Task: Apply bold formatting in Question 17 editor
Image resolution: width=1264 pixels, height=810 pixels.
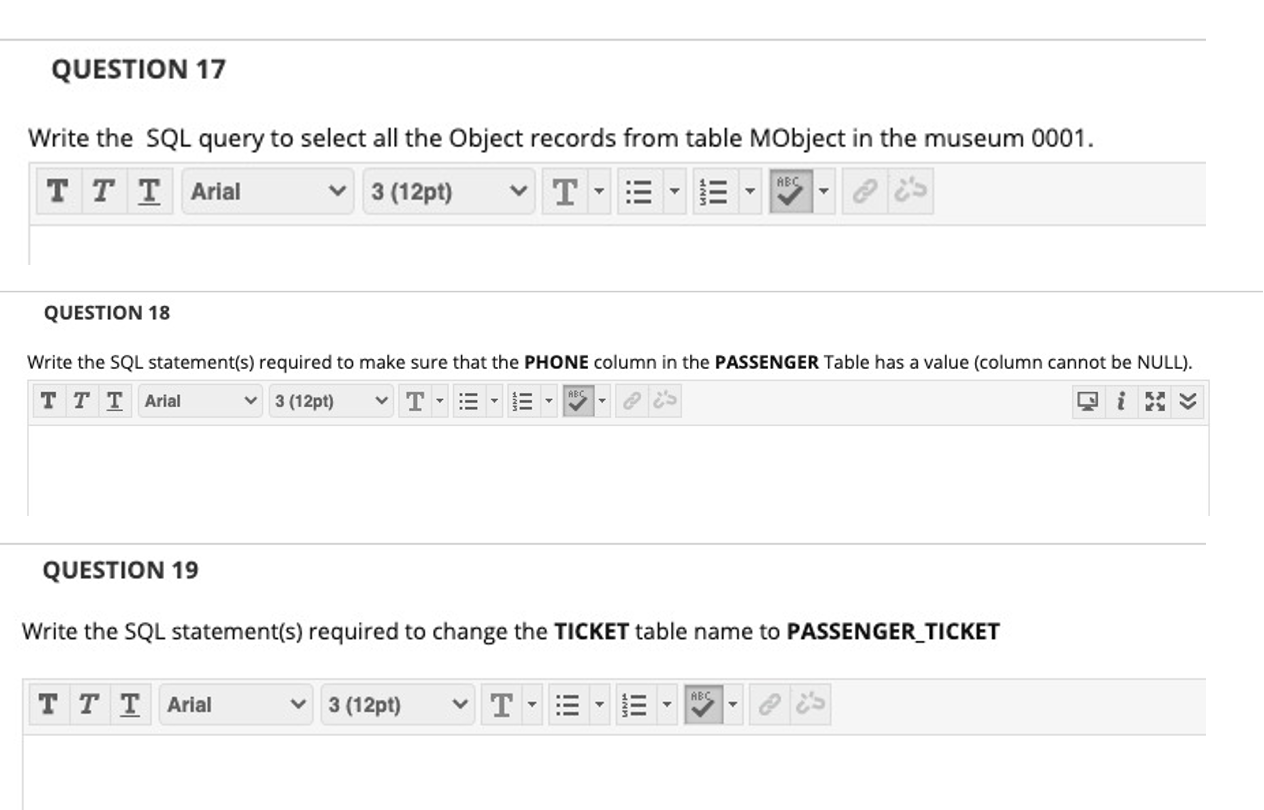Action: 57,193
